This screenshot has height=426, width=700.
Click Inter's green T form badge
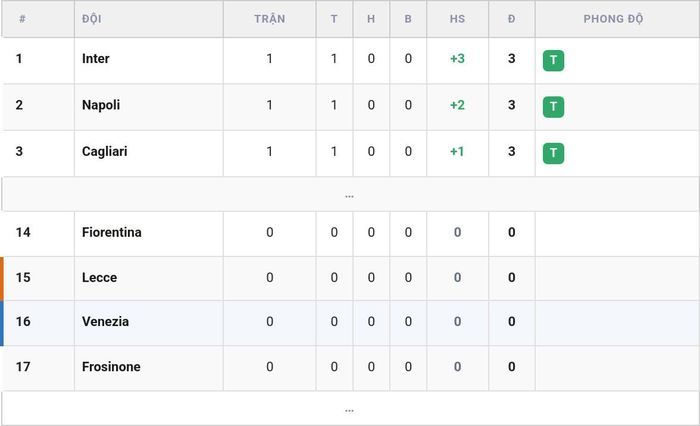tap(553, 60)
